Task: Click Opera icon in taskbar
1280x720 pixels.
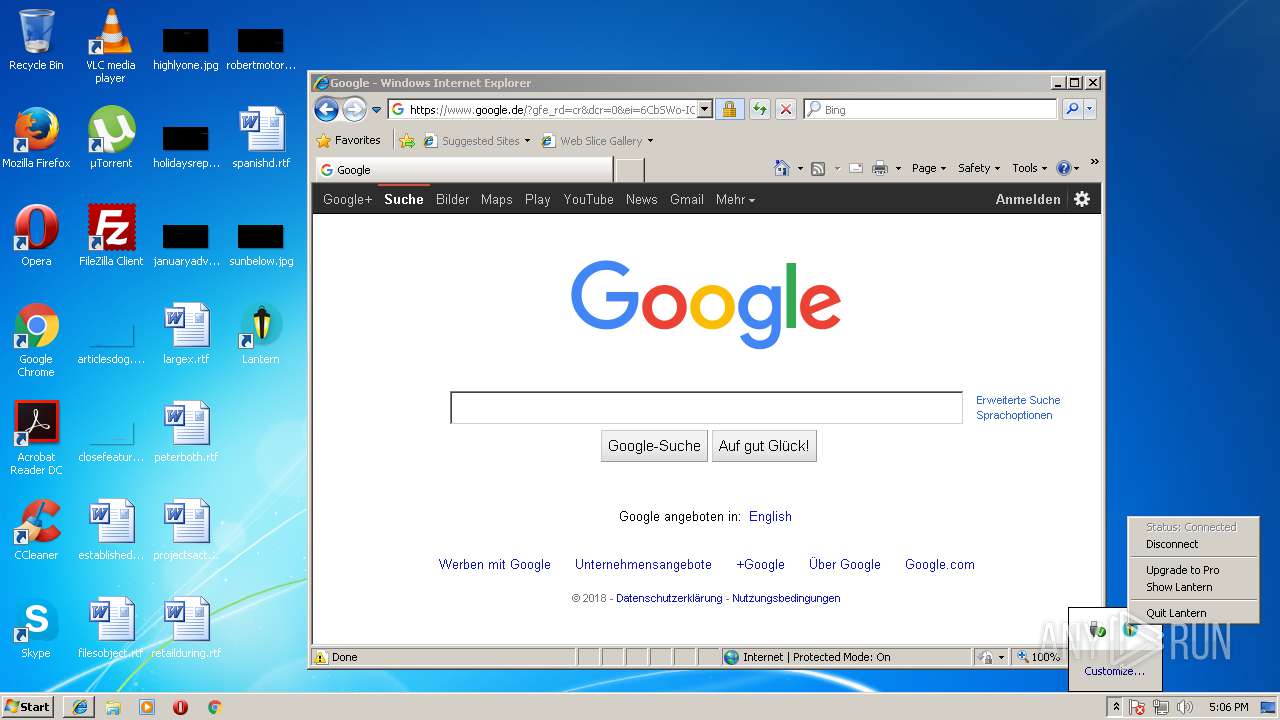Action: (x=181, y=707)
